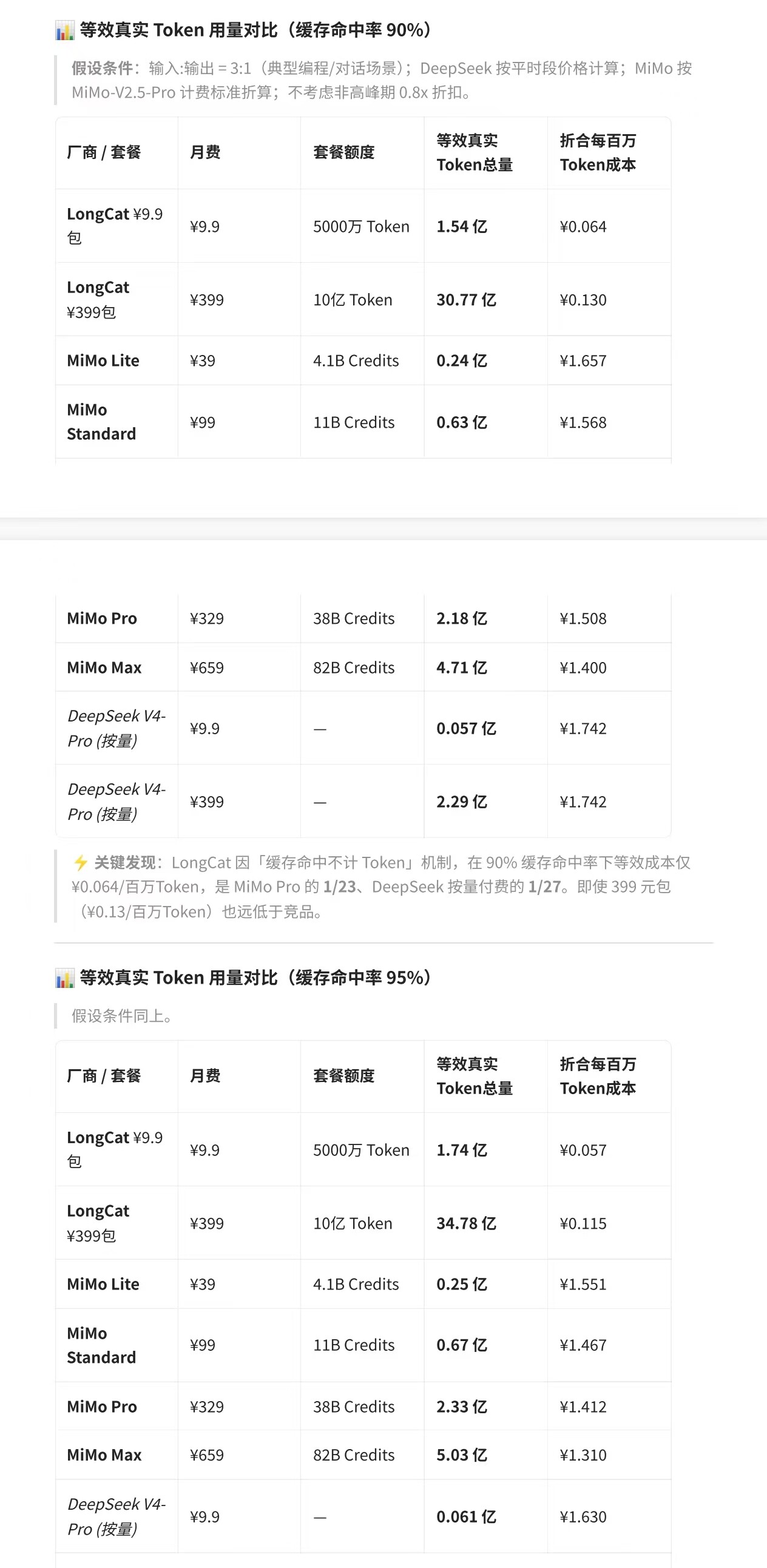Click the bold 1/27 ratio in the key finding
The height and width of the screenshot is (1568, 767).
(544, 887)
